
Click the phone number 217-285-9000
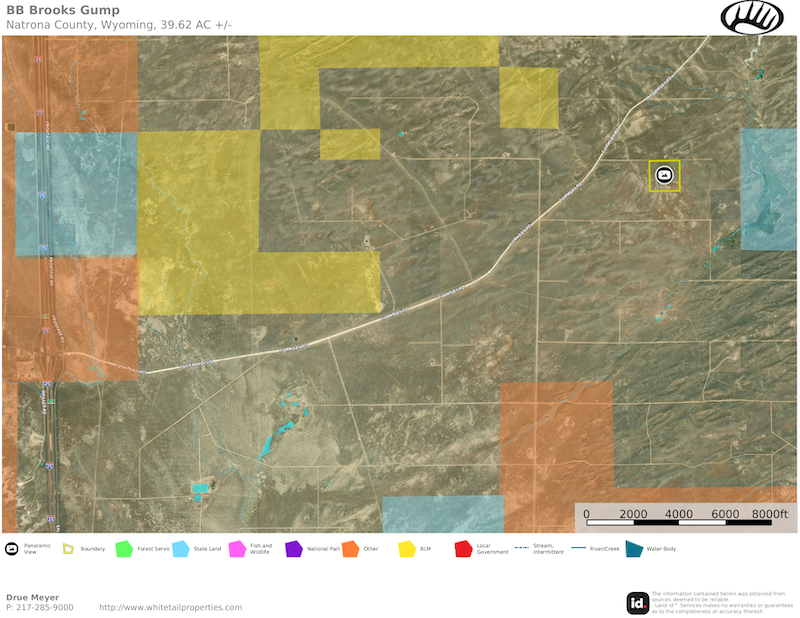click(x=43, y=607)
